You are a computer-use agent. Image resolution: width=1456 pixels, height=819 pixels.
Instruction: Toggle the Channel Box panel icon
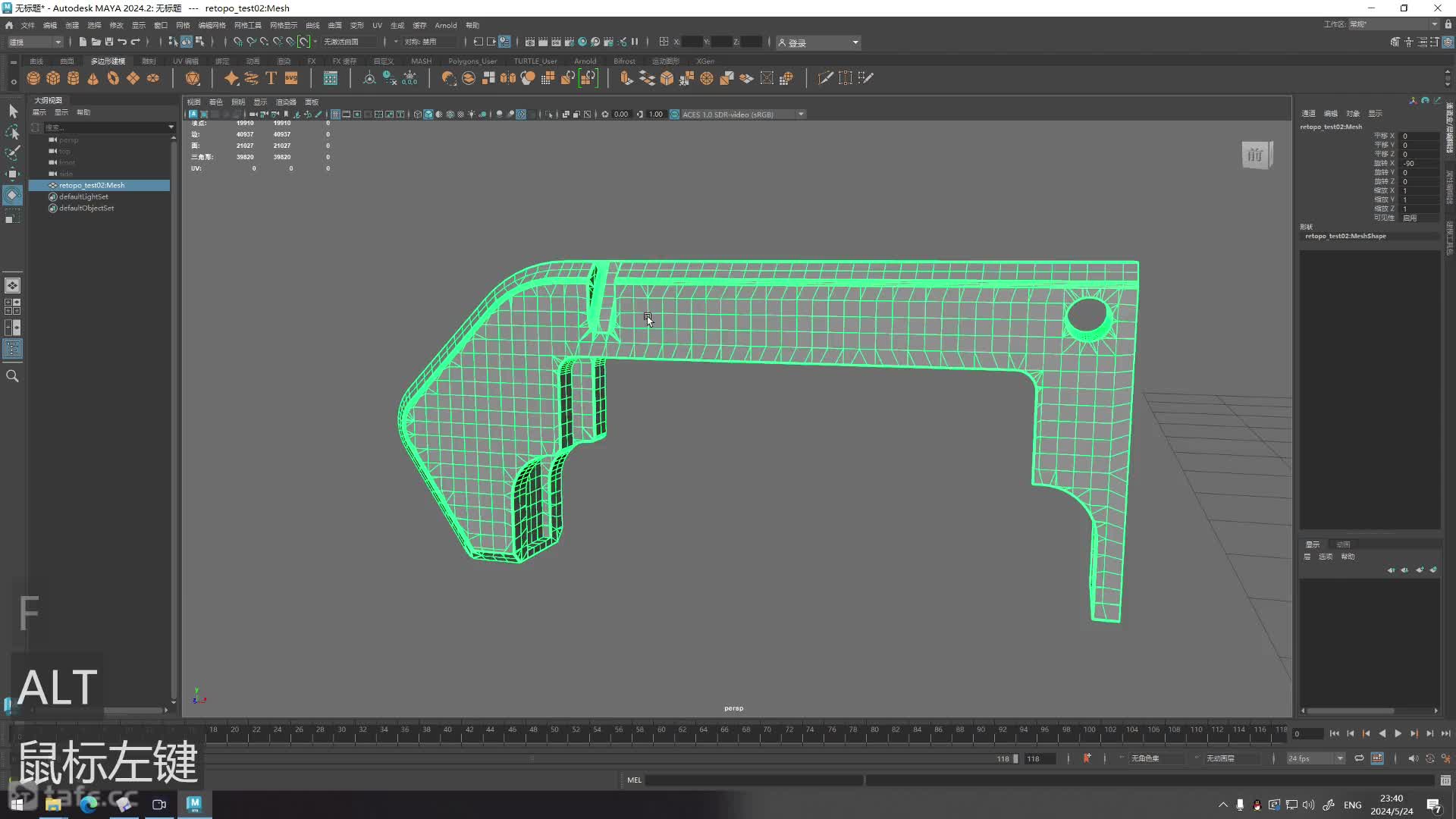(1448, 42)
